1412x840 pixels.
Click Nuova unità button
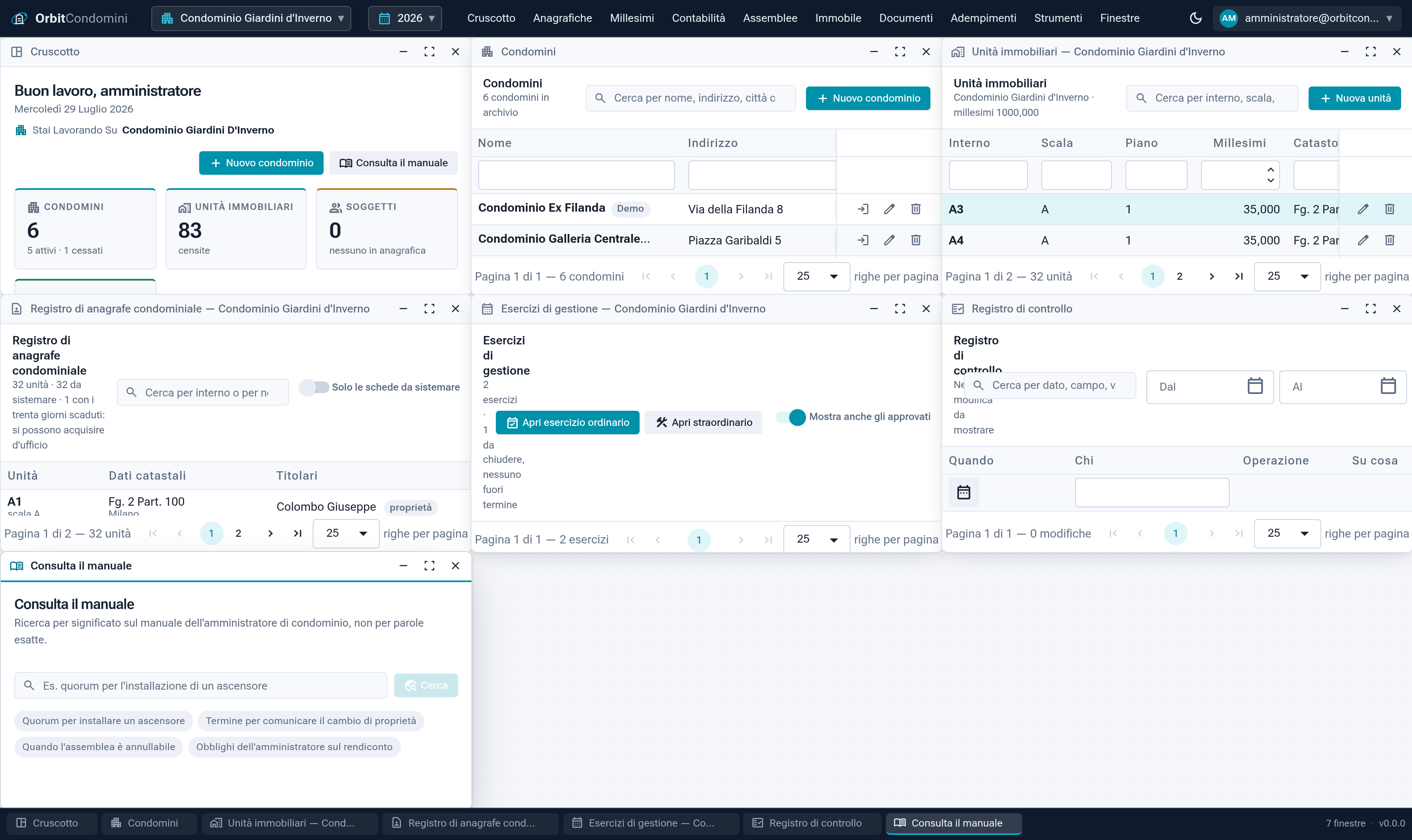tap(1354, 98)
